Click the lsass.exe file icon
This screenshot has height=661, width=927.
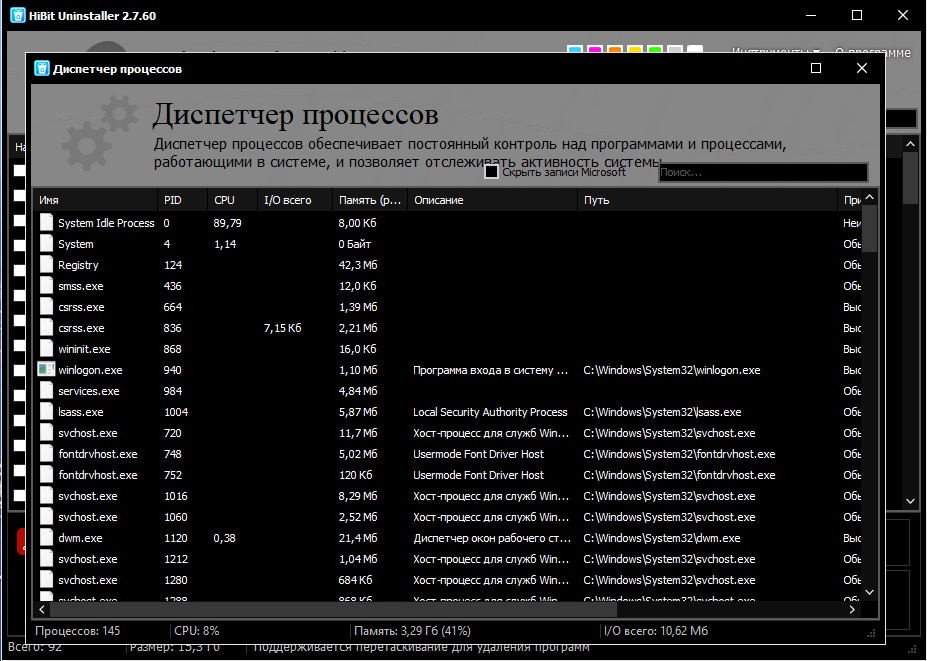[x=46, y=412]
